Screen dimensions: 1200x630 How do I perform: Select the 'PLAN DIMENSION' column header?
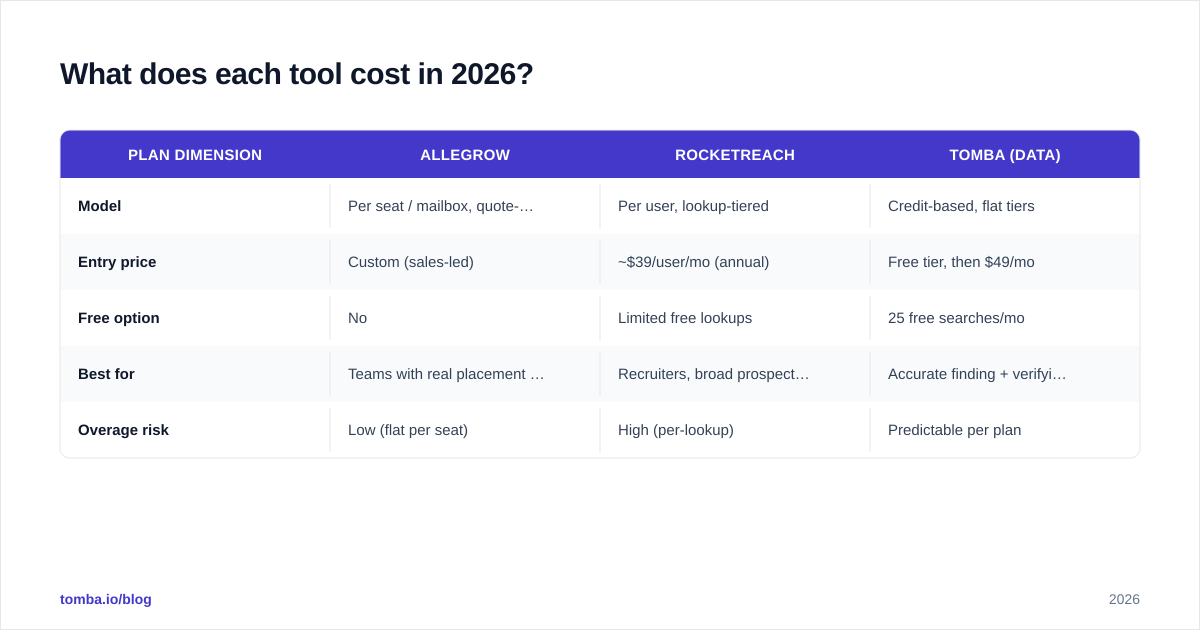tap(195, 155)
